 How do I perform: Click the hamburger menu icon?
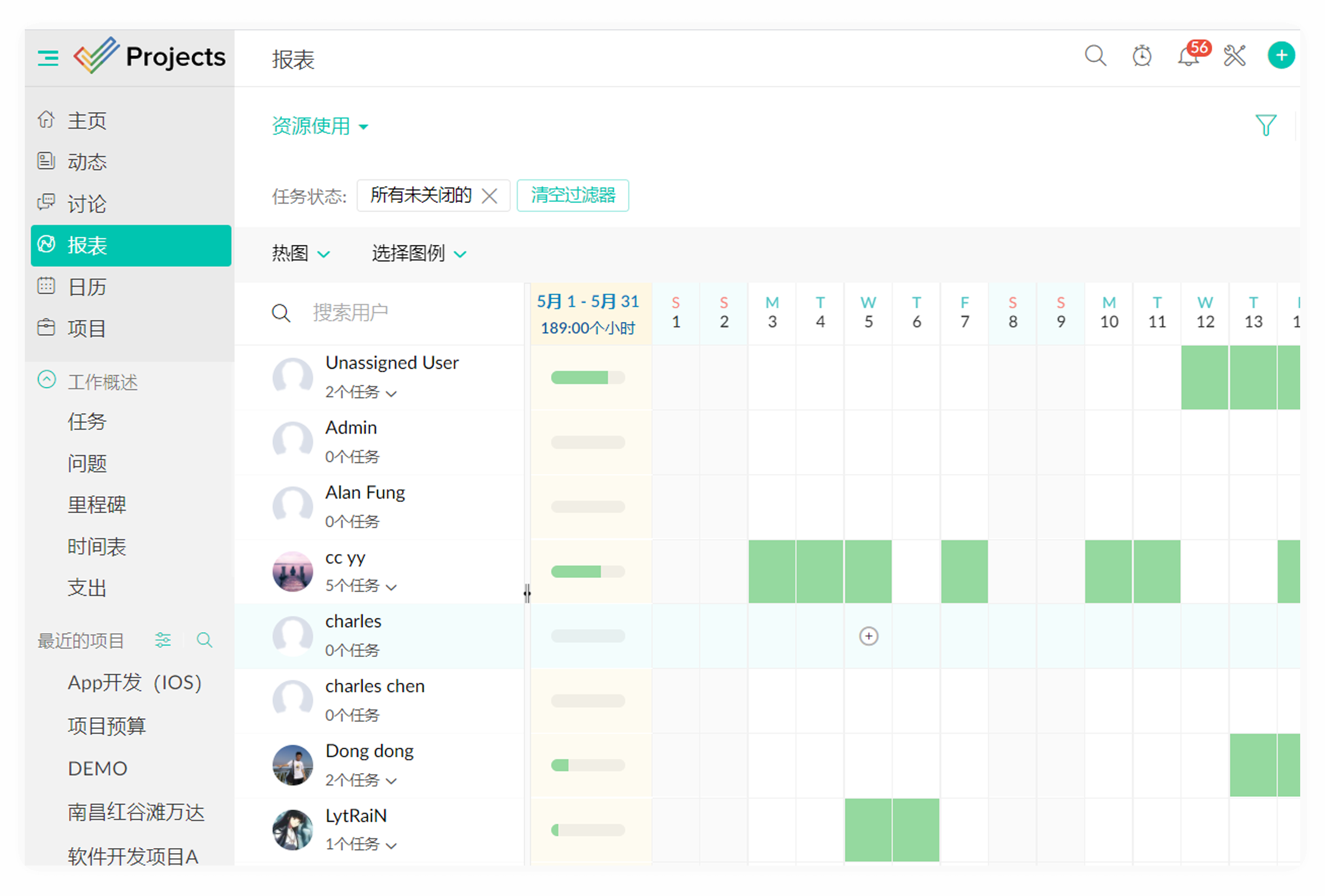pyautogui.click(x=48, y=58)
